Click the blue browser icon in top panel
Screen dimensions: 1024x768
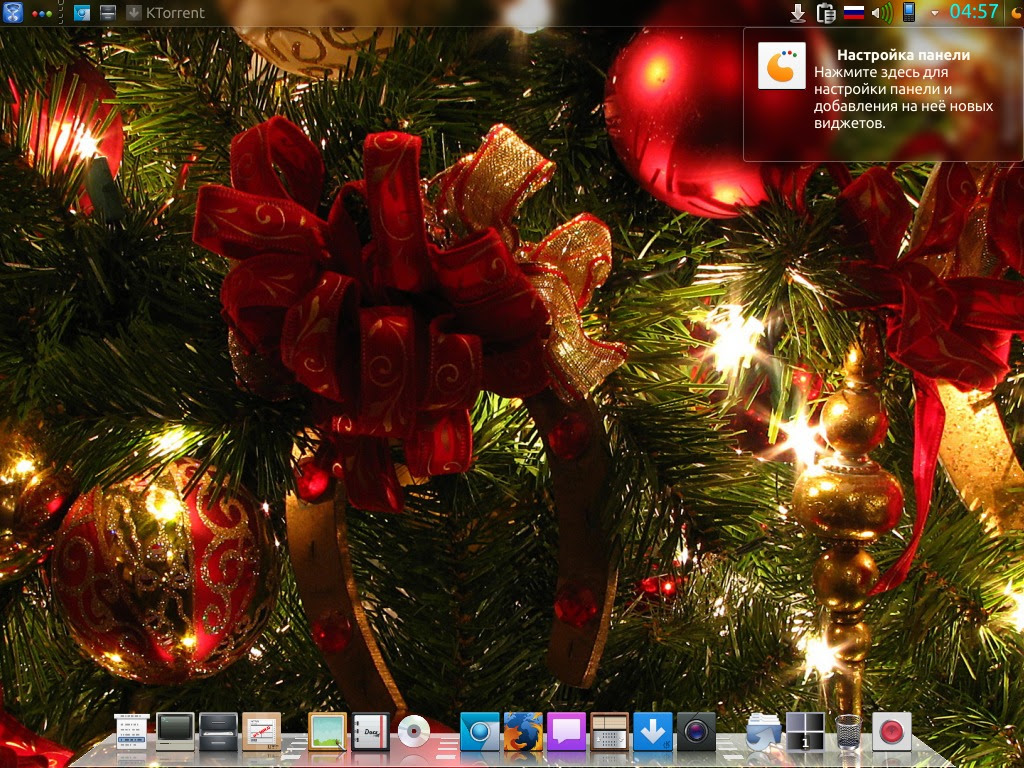[x=82, y=12]
